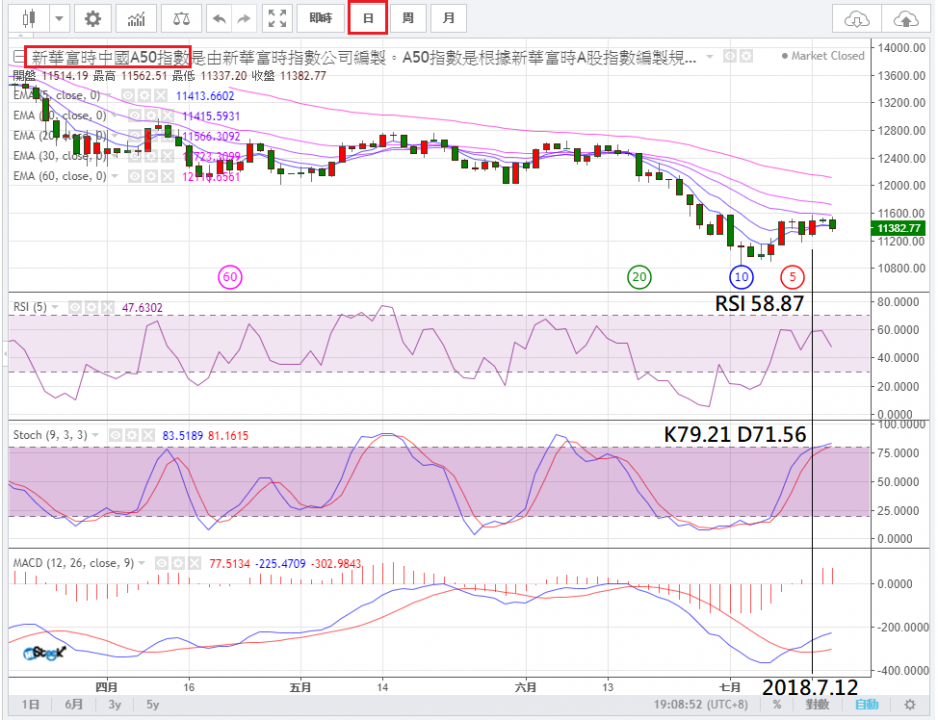This screenshot has height=720, width=938.
Task: Click the RSI value 47.6302
Action: (x=142, y=308)
